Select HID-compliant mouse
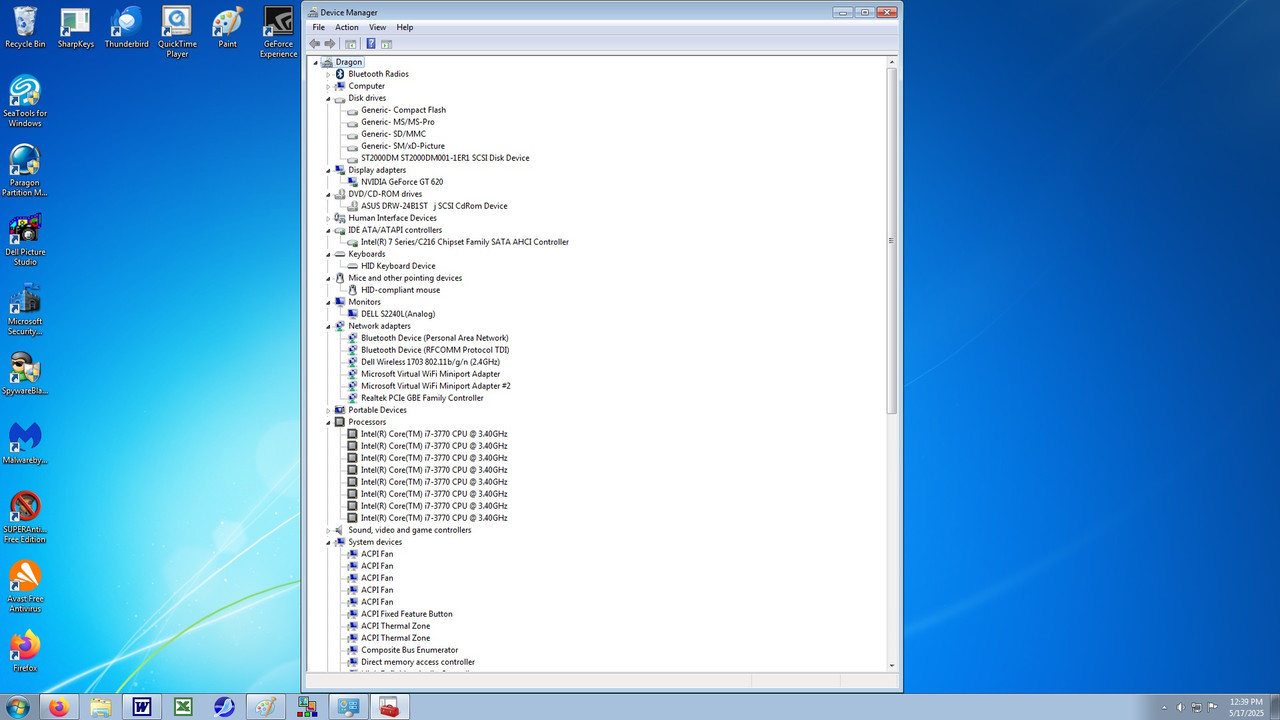This screenshot has height=720, width=1280. [400, 290]
